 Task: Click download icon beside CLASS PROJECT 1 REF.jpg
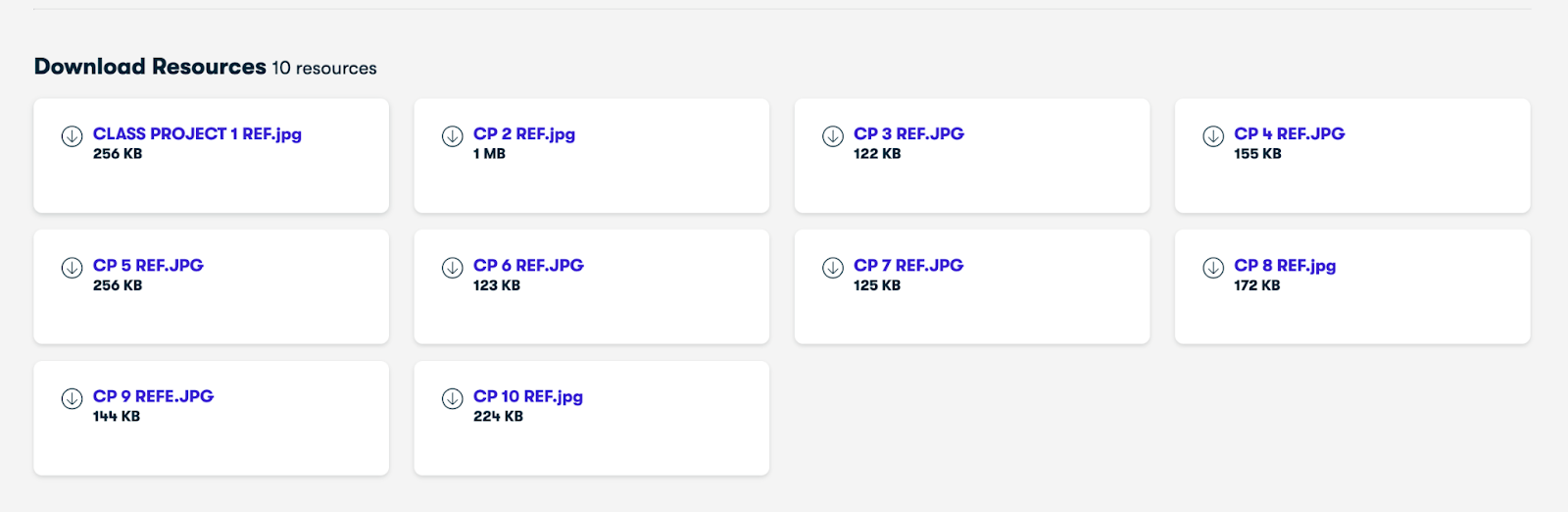coord(72,136)
